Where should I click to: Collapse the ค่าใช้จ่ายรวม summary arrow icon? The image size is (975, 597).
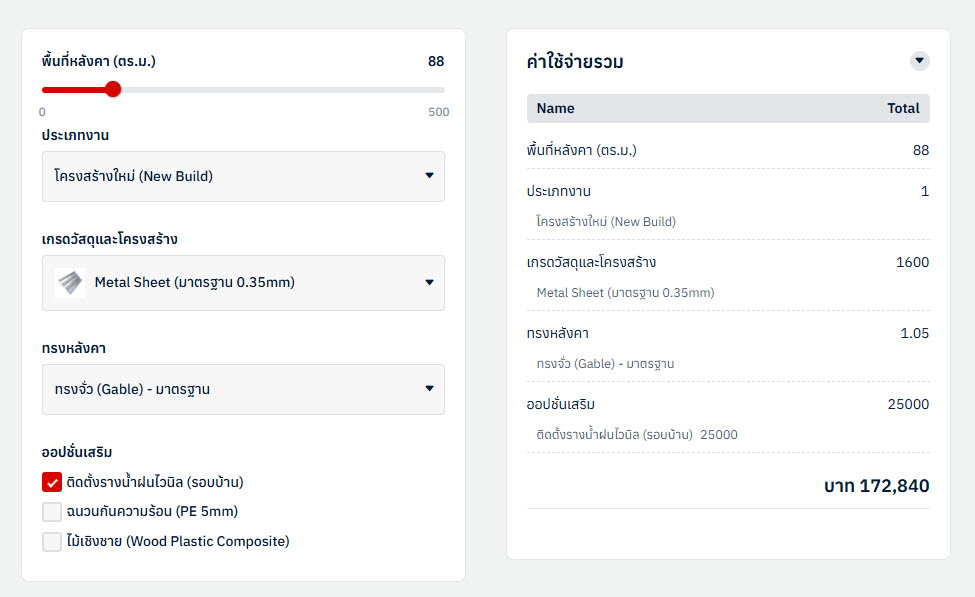919,61
